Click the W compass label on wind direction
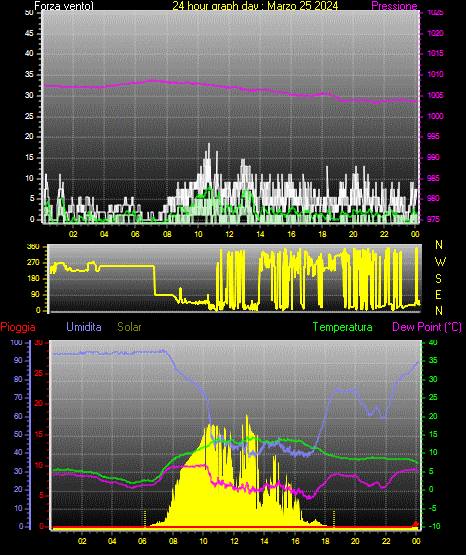The height and width of the screenshot is (555, 466). [x=440, y=262]
